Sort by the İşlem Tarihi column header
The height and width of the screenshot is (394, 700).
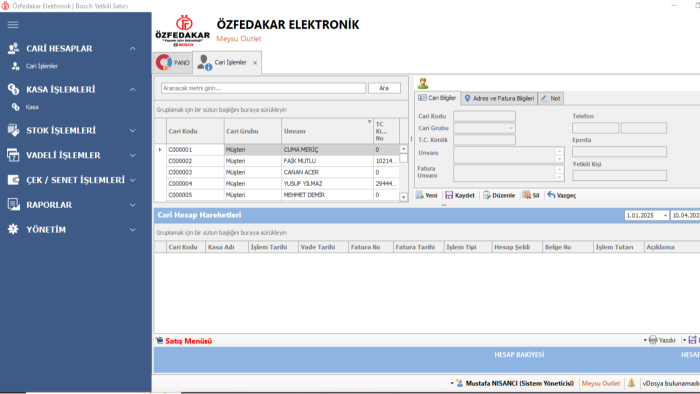pos(273,247)
